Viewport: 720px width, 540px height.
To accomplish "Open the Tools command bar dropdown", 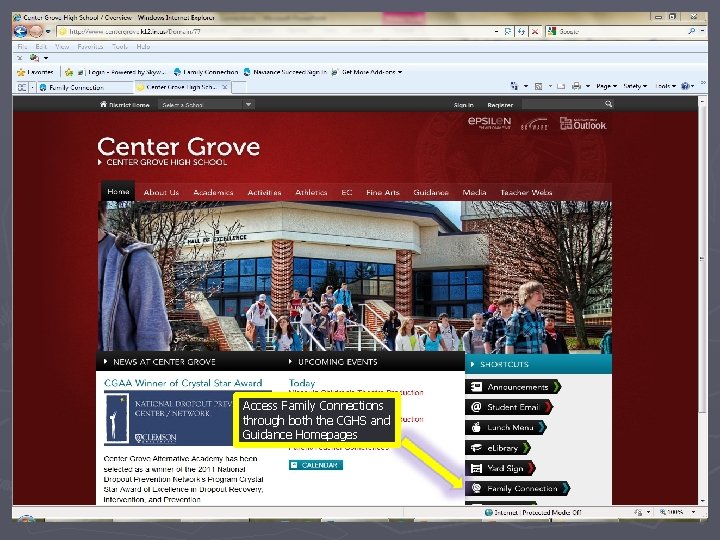I will coord(665,86).
